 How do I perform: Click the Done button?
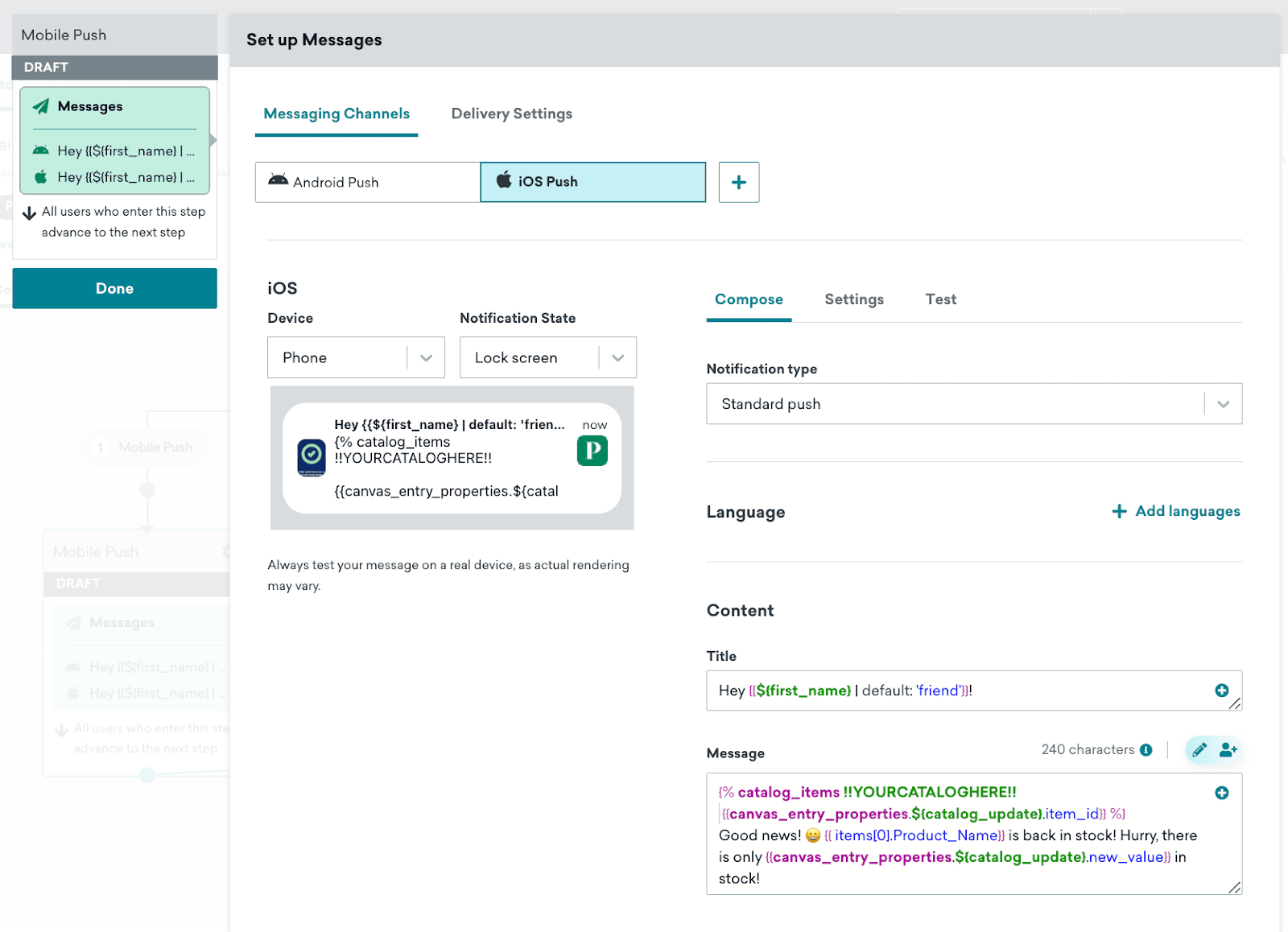click(x=114, y=288)
